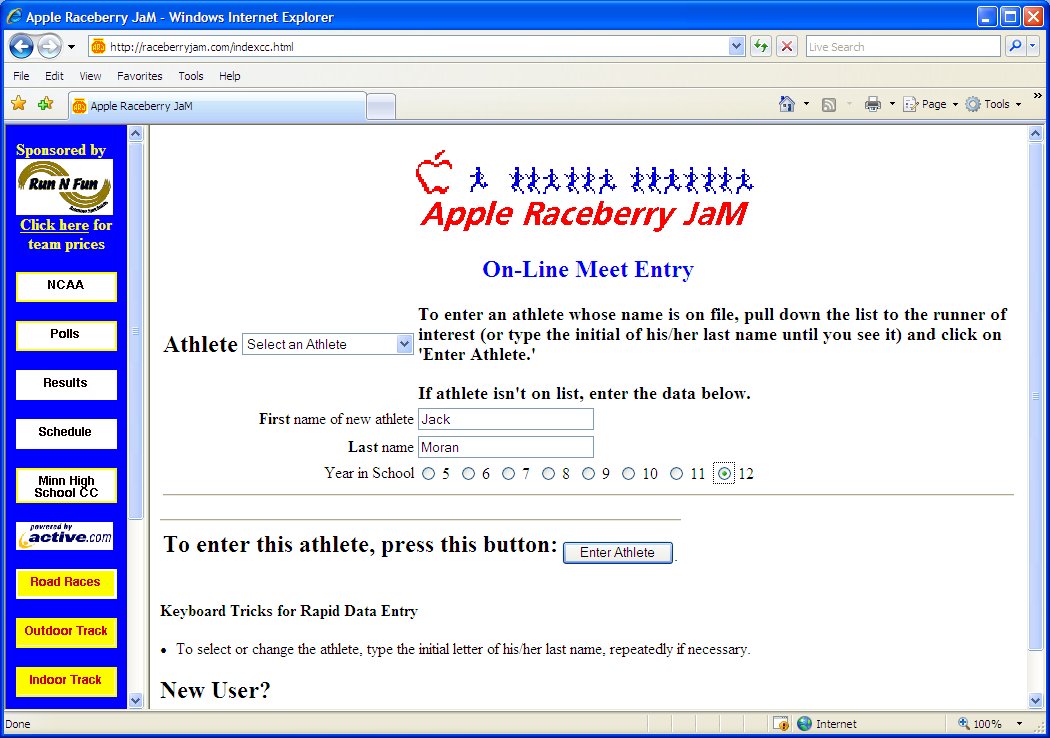The image size is (1050, 738).
Task: Click the browser Back arrow button
Action: click(x=21, y=46)
